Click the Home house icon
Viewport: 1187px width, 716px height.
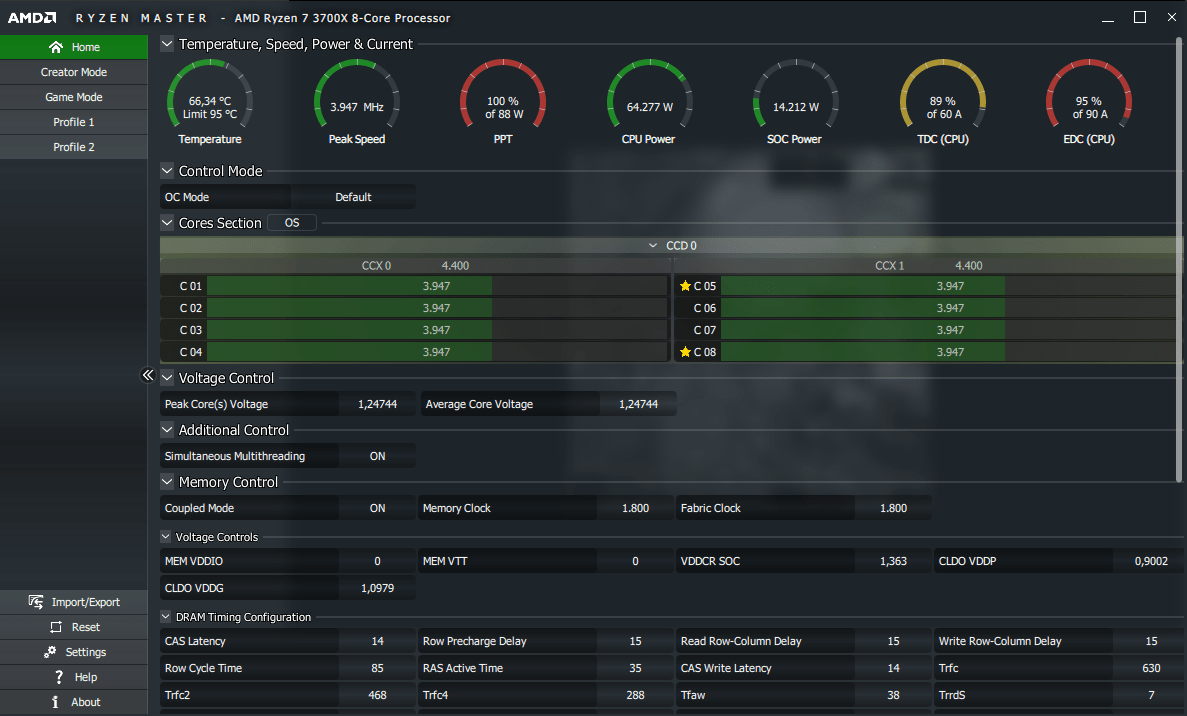56,47
